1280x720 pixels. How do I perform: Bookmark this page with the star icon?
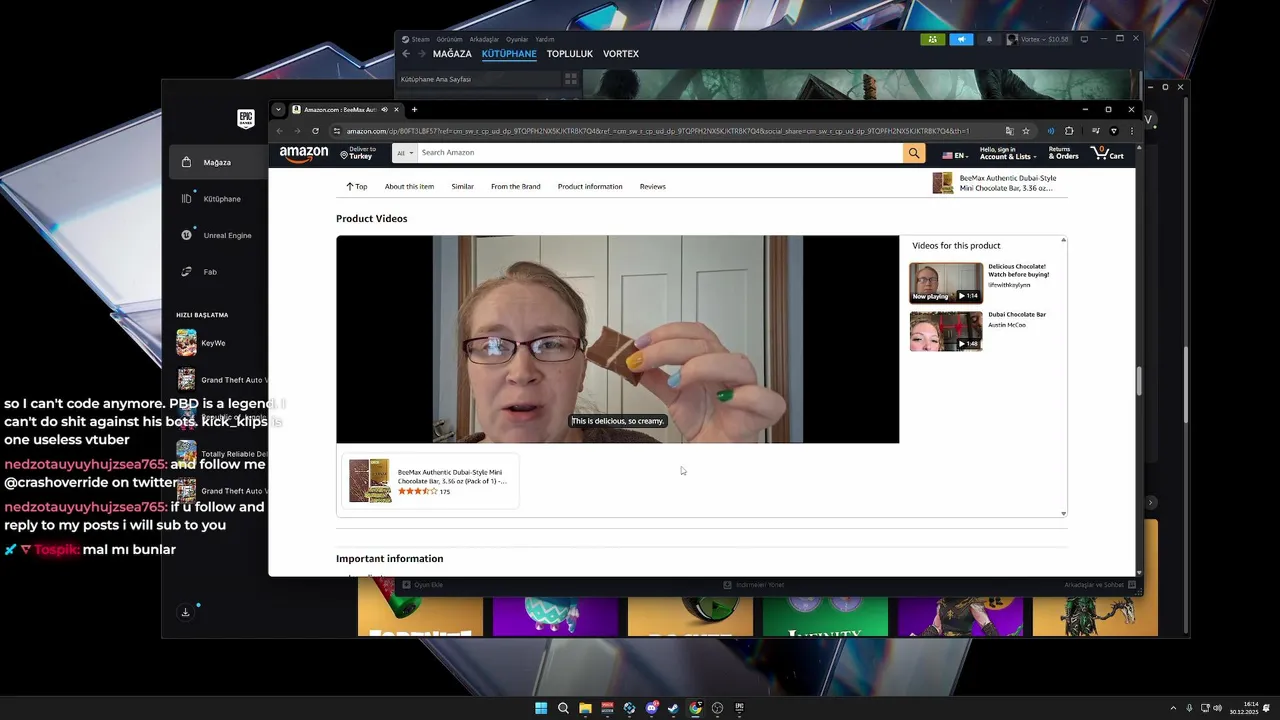(1026, 131)
